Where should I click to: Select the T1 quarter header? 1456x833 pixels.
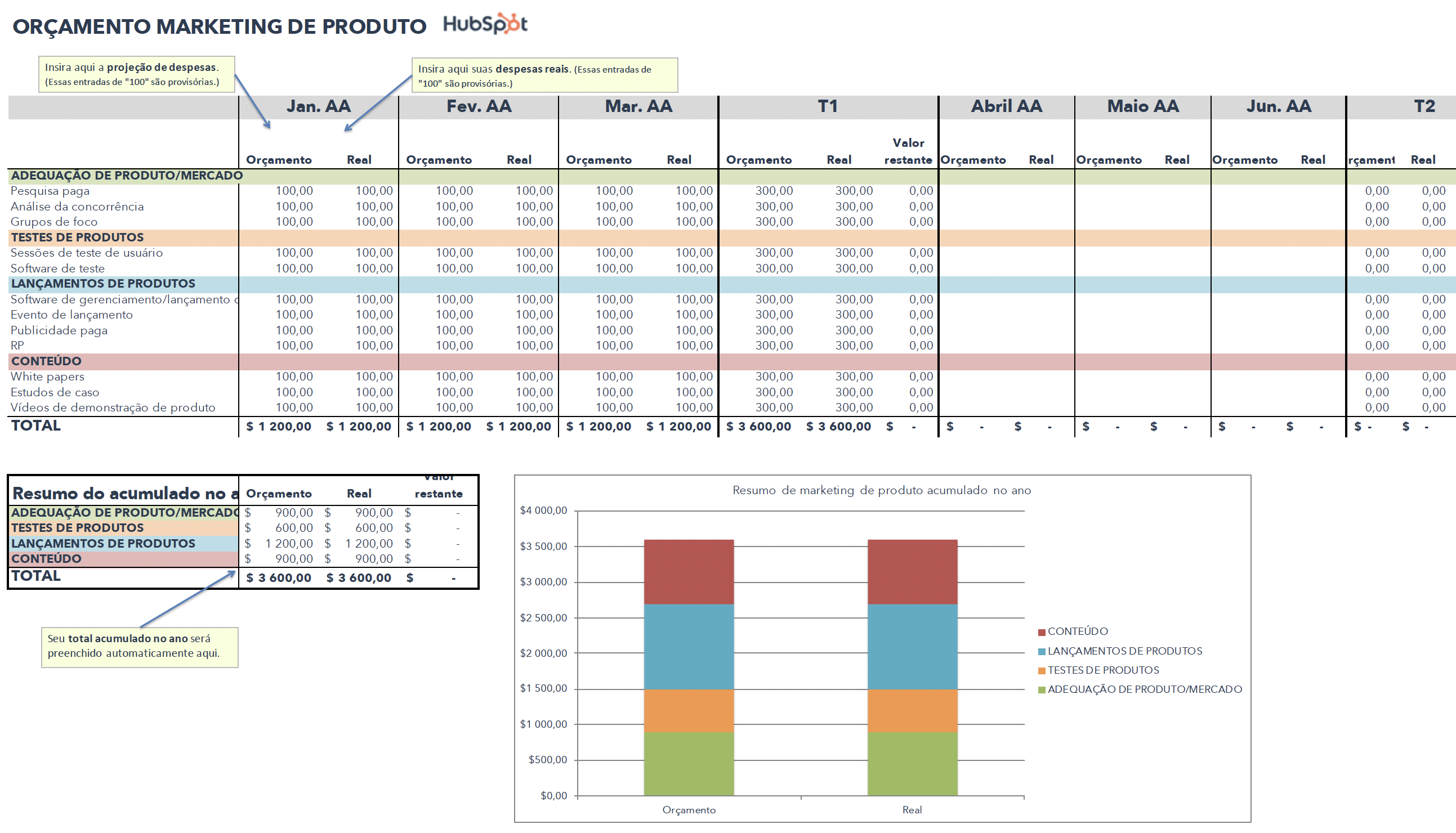tap(827, 106)
